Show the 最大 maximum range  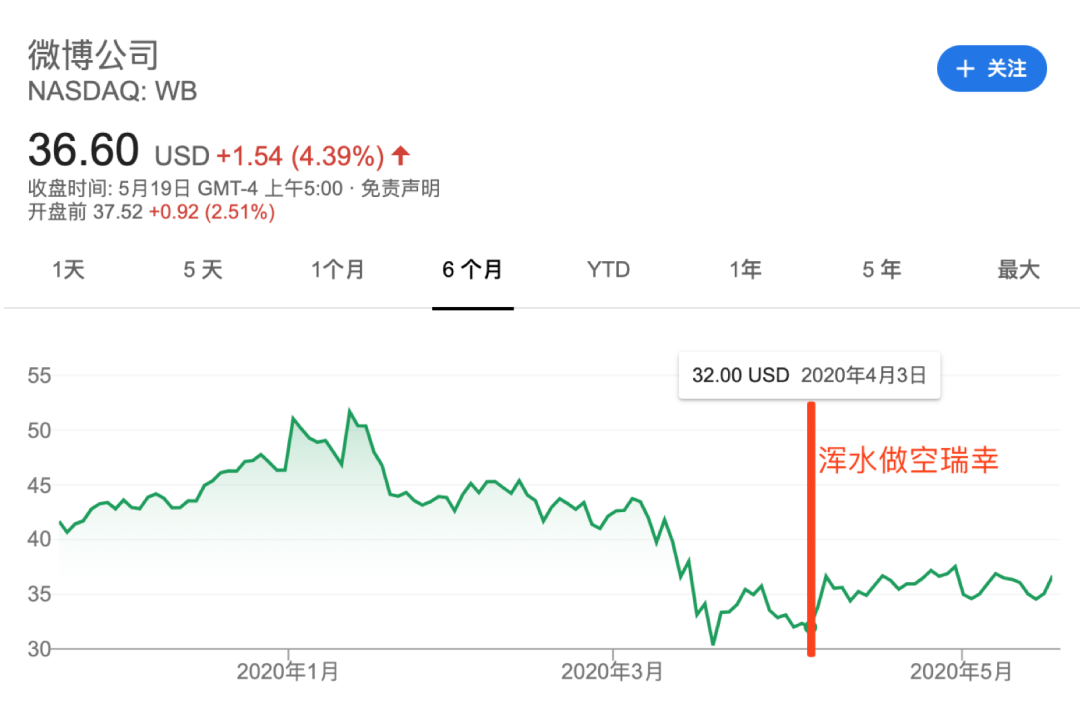coord(1018,270)
